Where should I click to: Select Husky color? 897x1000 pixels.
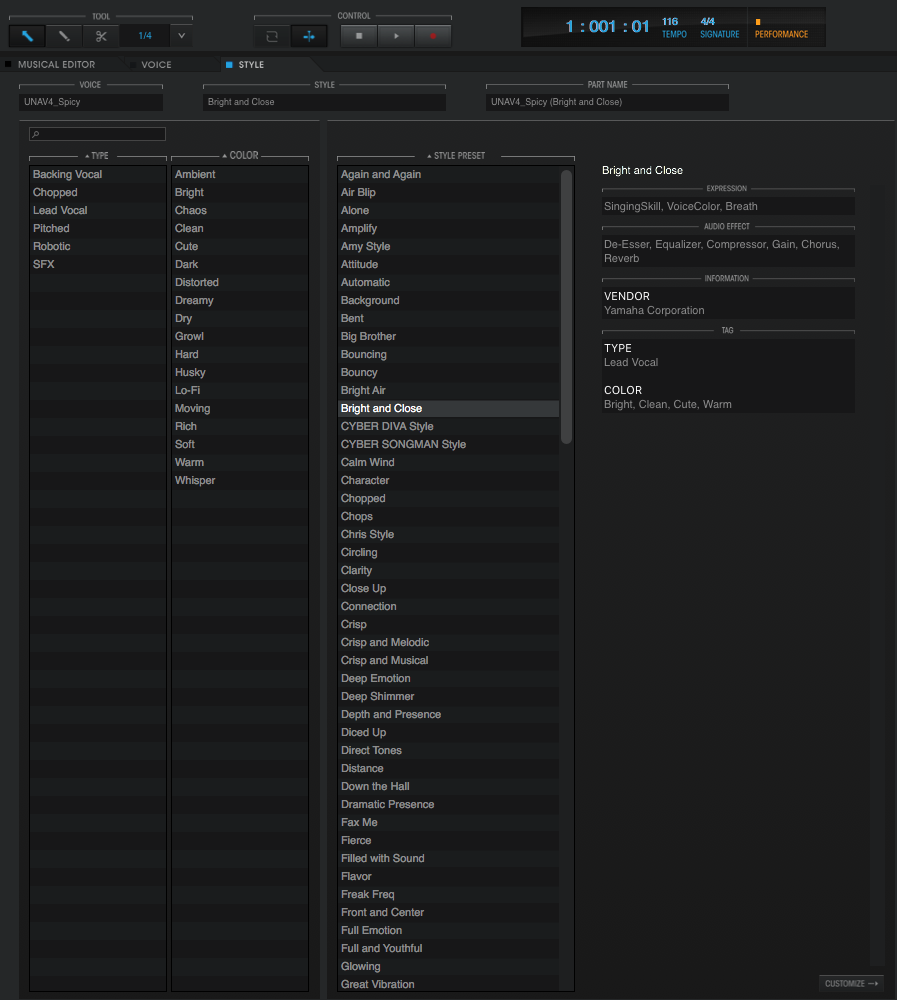point(240,372)
